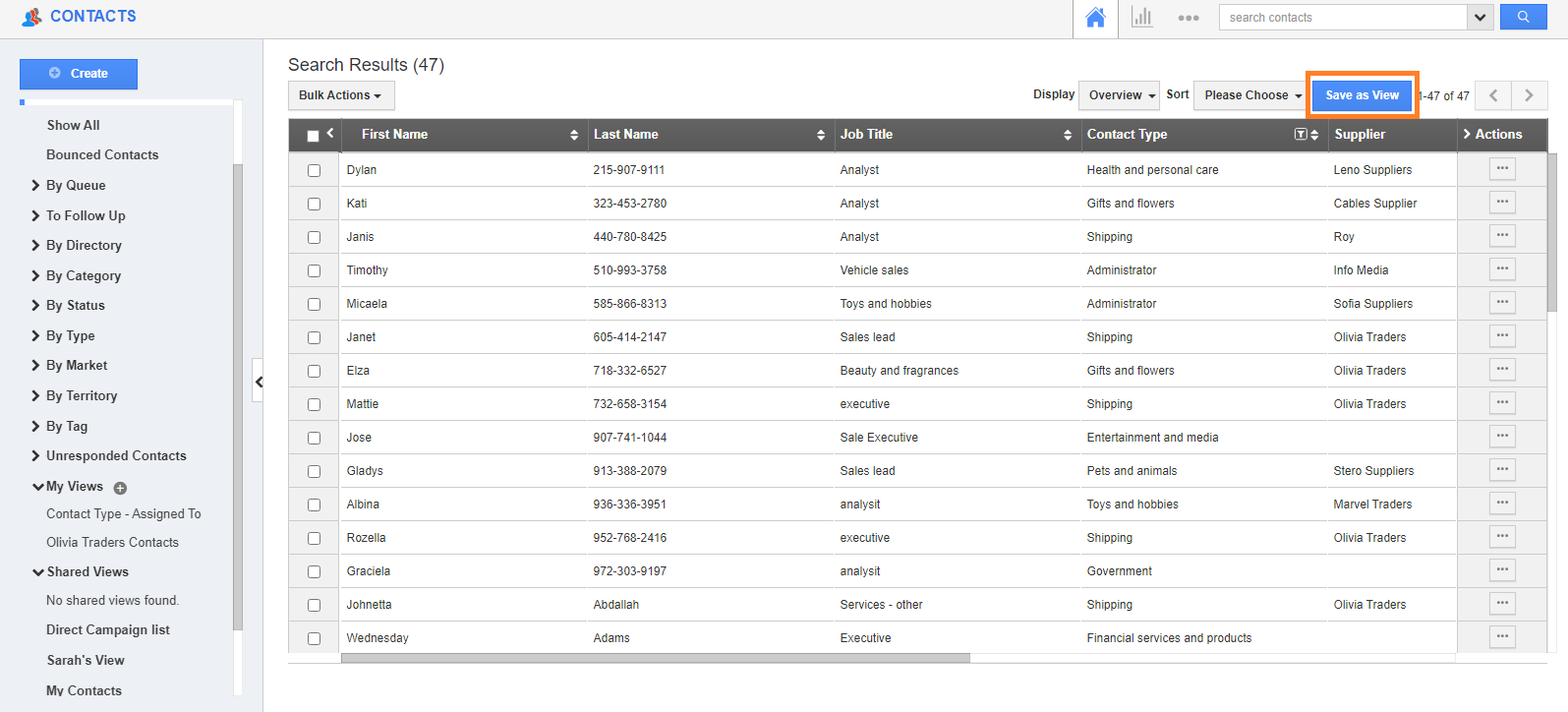
Task: Select Bounced Contacts in sidebar
Action: tap(102, 154)
